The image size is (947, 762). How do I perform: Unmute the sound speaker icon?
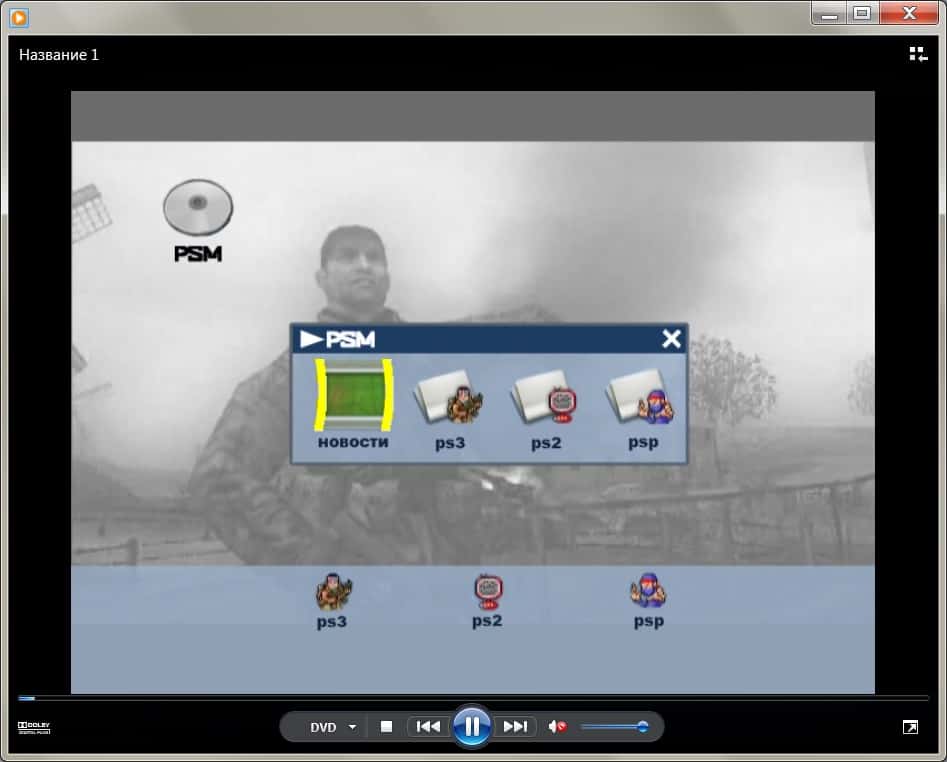(557, 726)
